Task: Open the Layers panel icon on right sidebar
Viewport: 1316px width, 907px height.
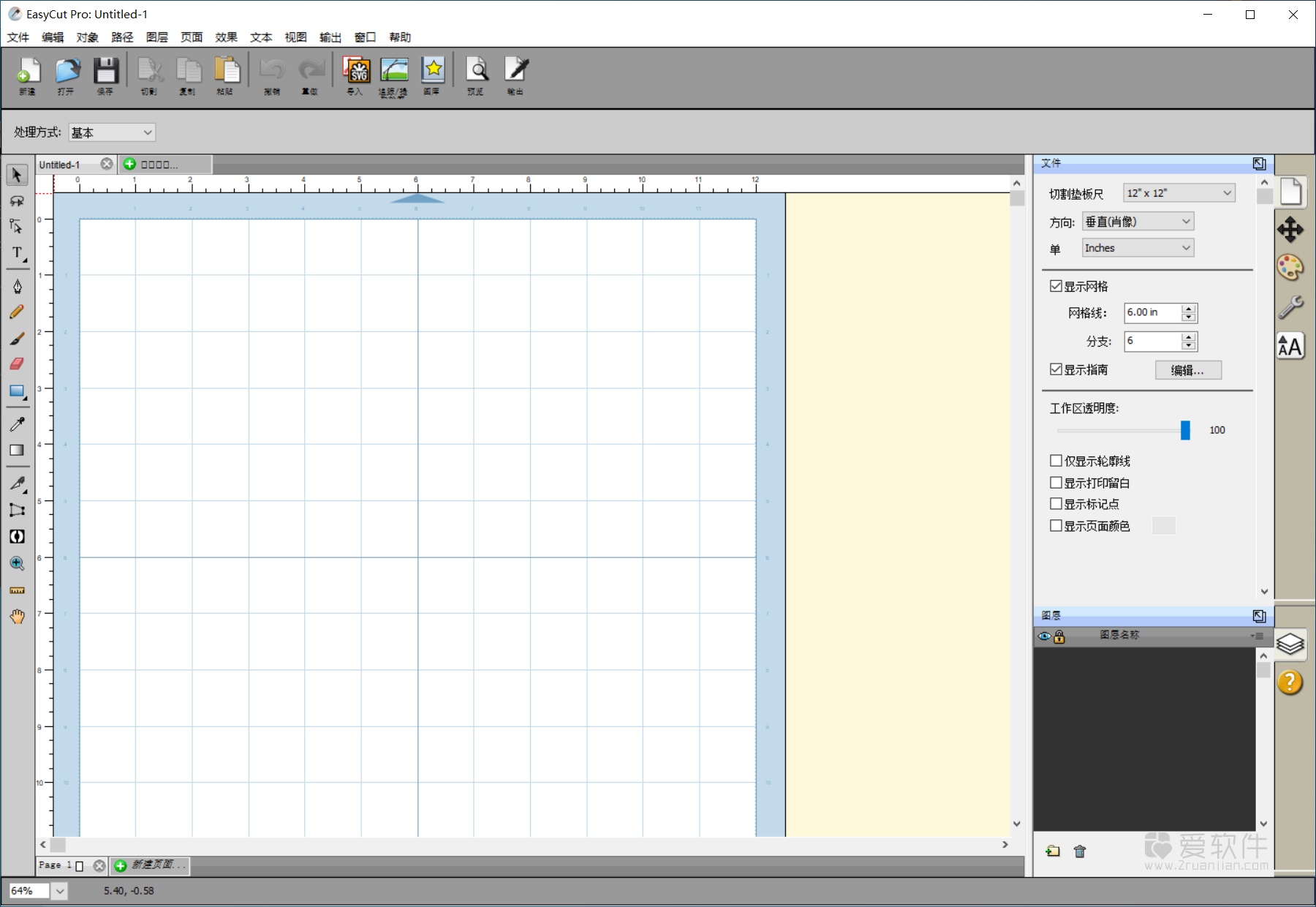Action: [1291, 645]
